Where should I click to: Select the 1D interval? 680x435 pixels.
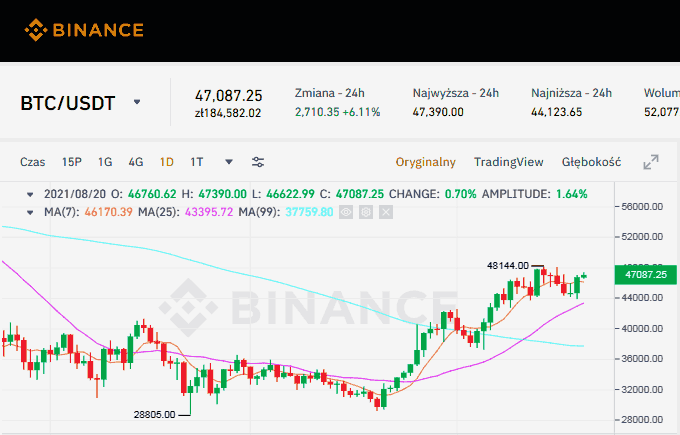(x=167, y=162)
